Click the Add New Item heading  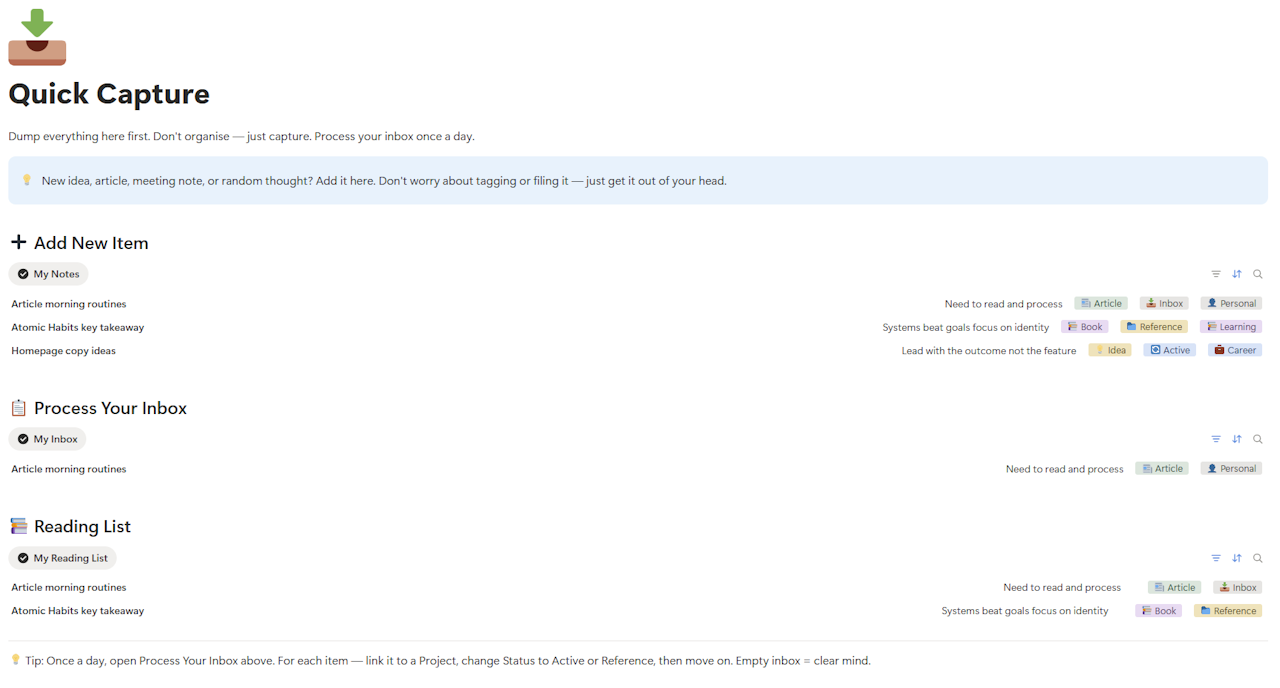[91, 243]
